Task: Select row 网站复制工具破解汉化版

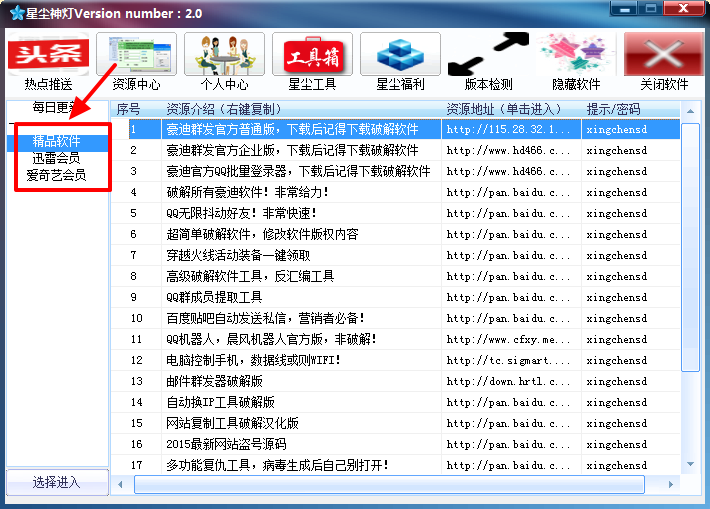Action: tap(396, 423)
